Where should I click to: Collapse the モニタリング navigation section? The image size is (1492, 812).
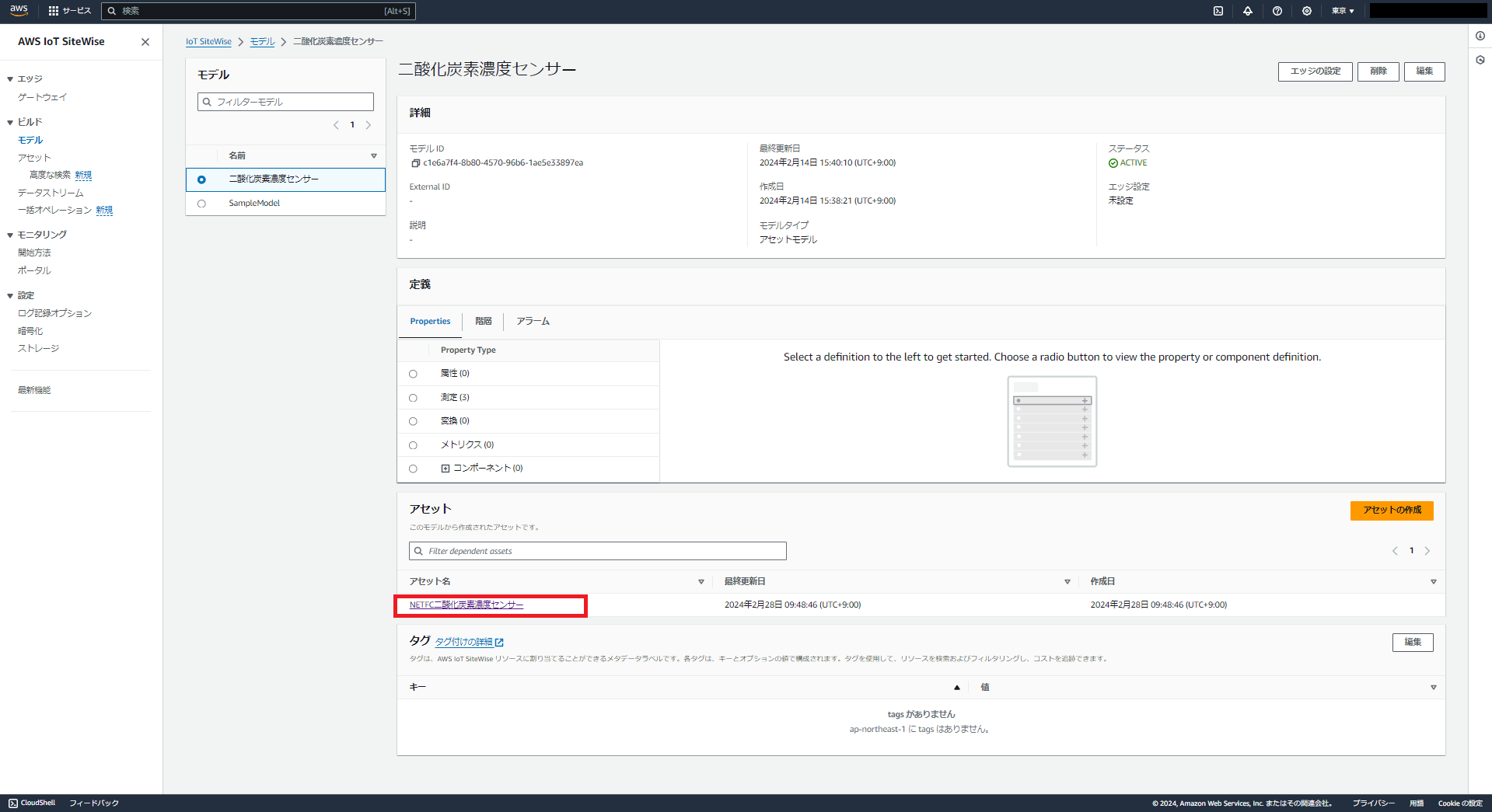[x=10, y=235]
